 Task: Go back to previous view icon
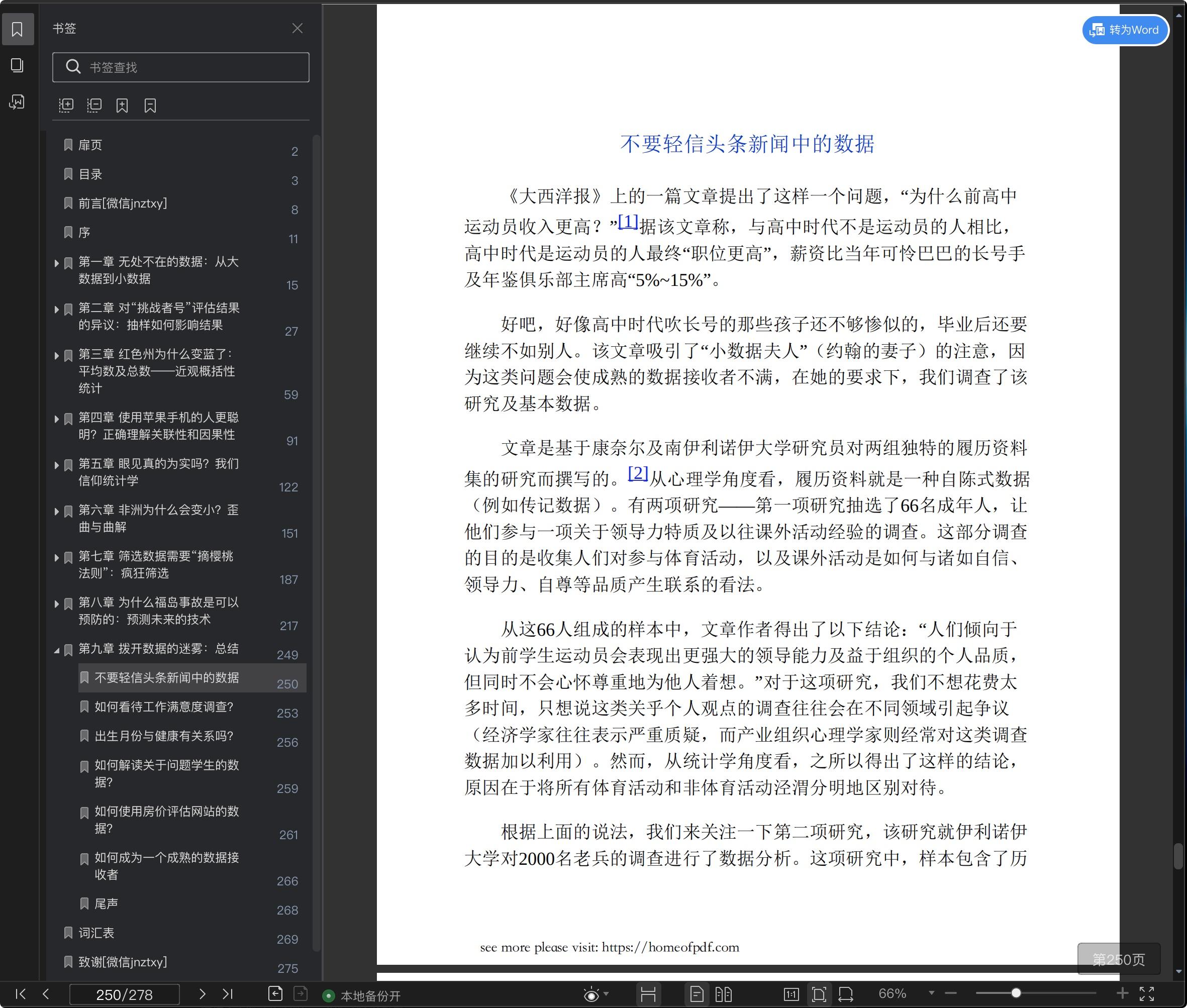tap(275, 994)
